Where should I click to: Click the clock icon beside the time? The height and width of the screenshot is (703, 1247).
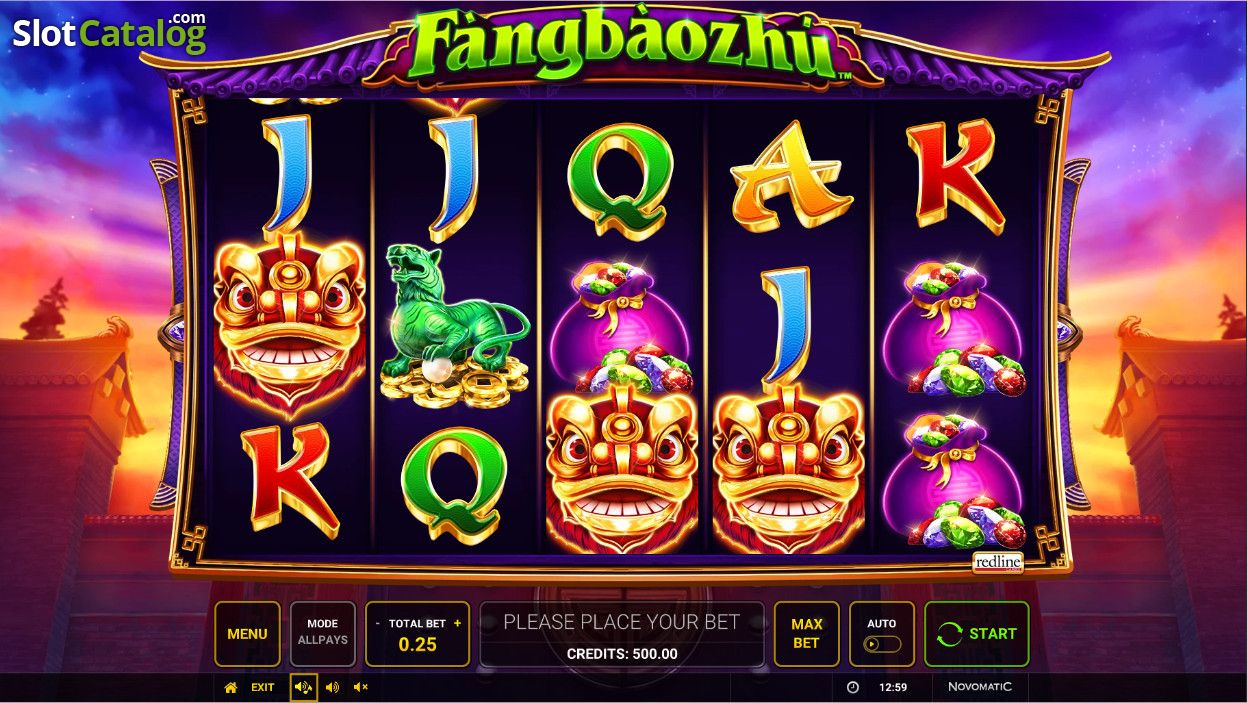coord(853,687)
